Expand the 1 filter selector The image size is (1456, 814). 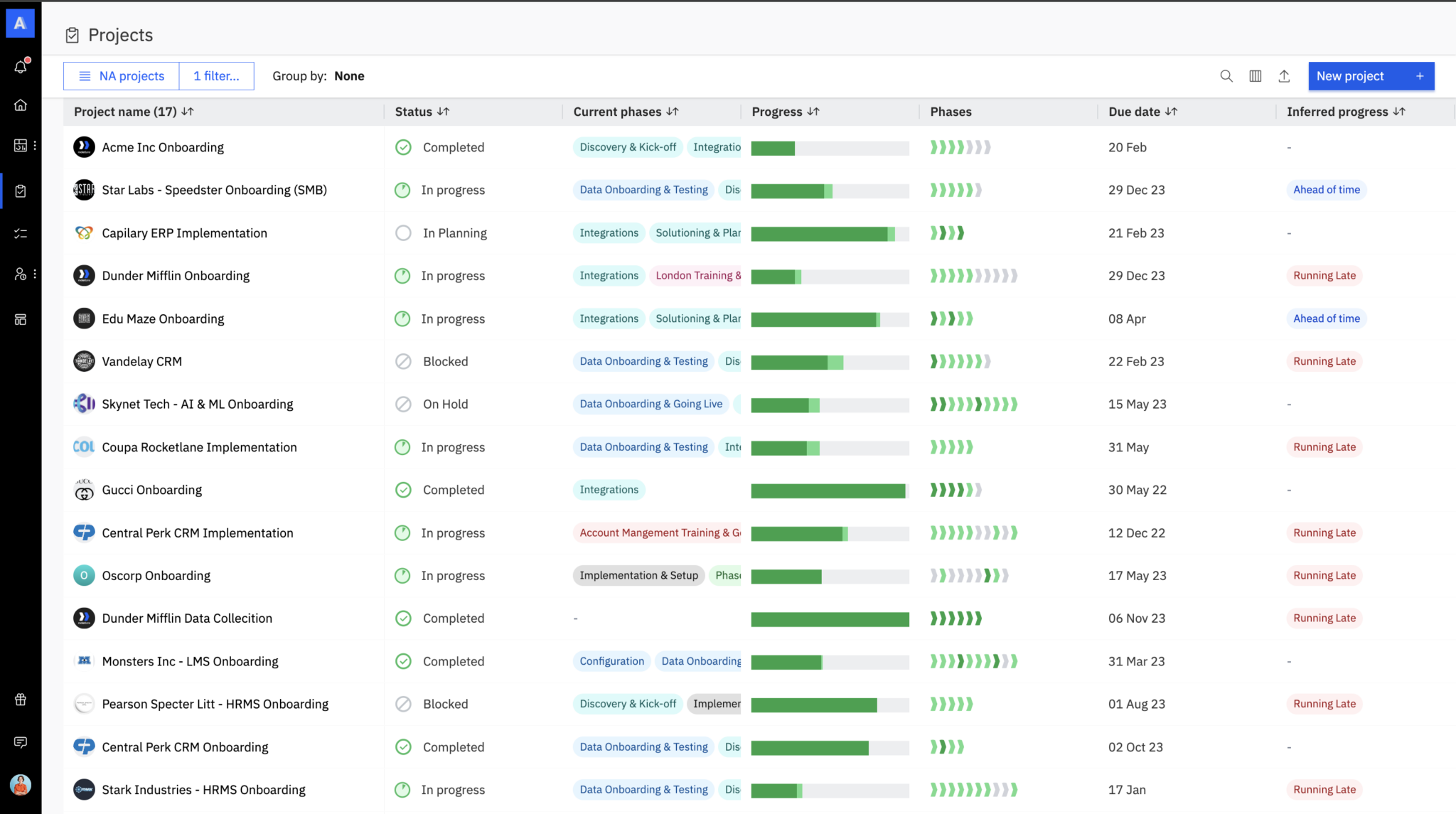[216, 76]
